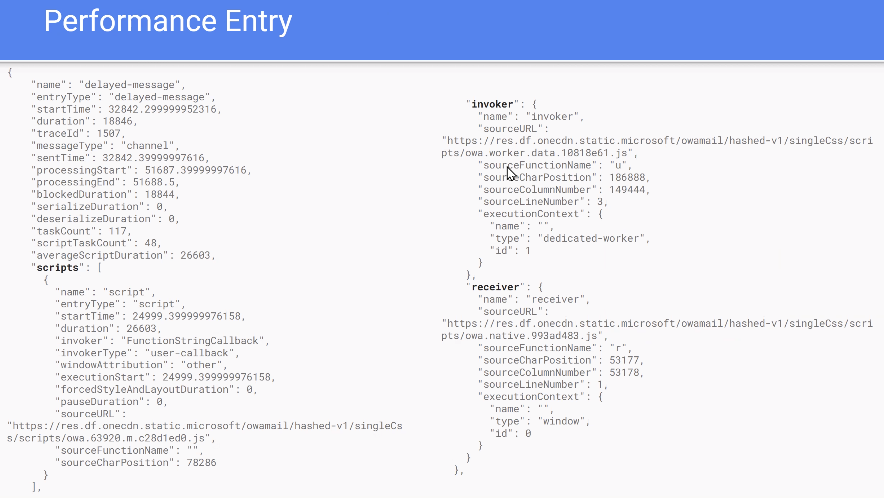Click the "Performance Entry" slide title

coord(168,21)
